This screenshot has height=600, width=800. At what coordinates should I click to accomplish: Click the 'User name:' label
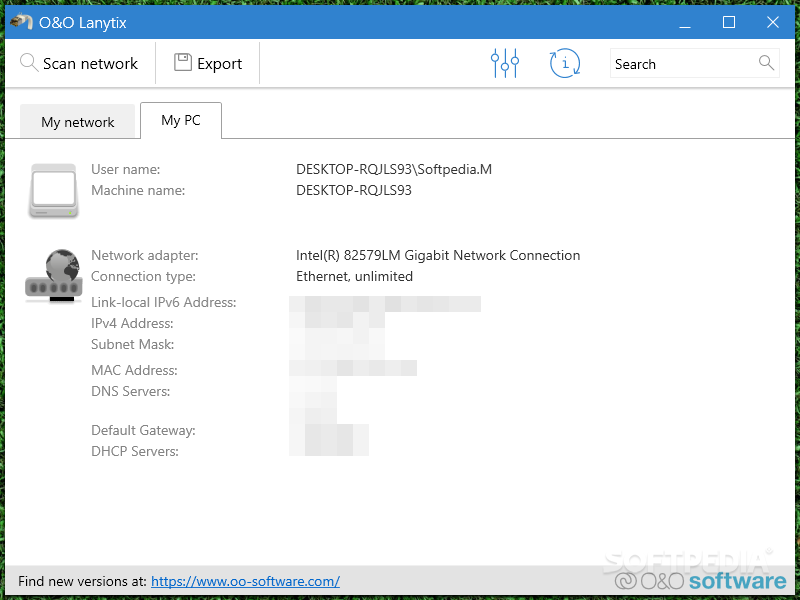[x=126, y=169]
